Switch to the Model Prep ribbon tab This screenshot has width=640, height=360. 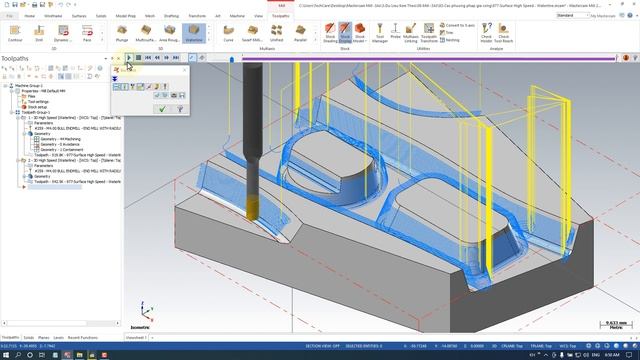pos(125,16)
